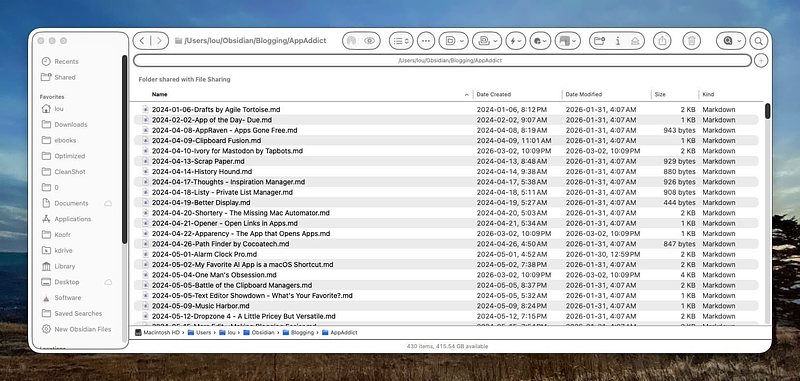Open the round dark icon dropdown in toolbar
The height and width of the screenshot is (381, 800).
click(540, 41)
